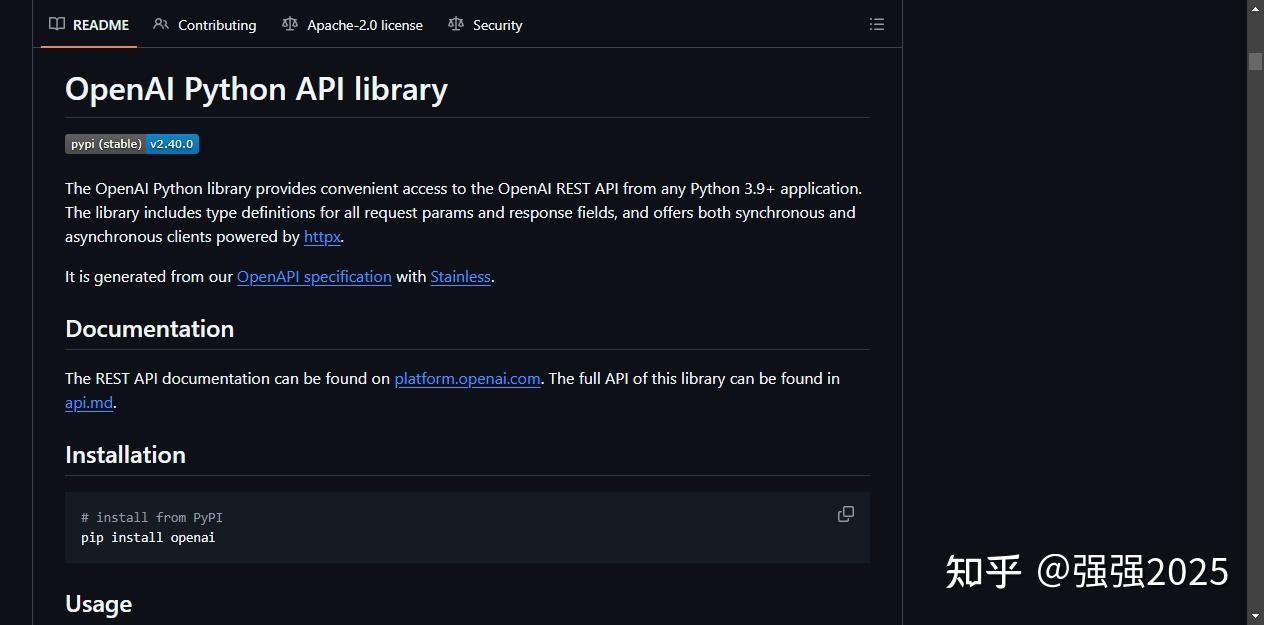The image size is (1264, 625).
Task: Click the scrollbar up arrow
Action: (1255, 8)
